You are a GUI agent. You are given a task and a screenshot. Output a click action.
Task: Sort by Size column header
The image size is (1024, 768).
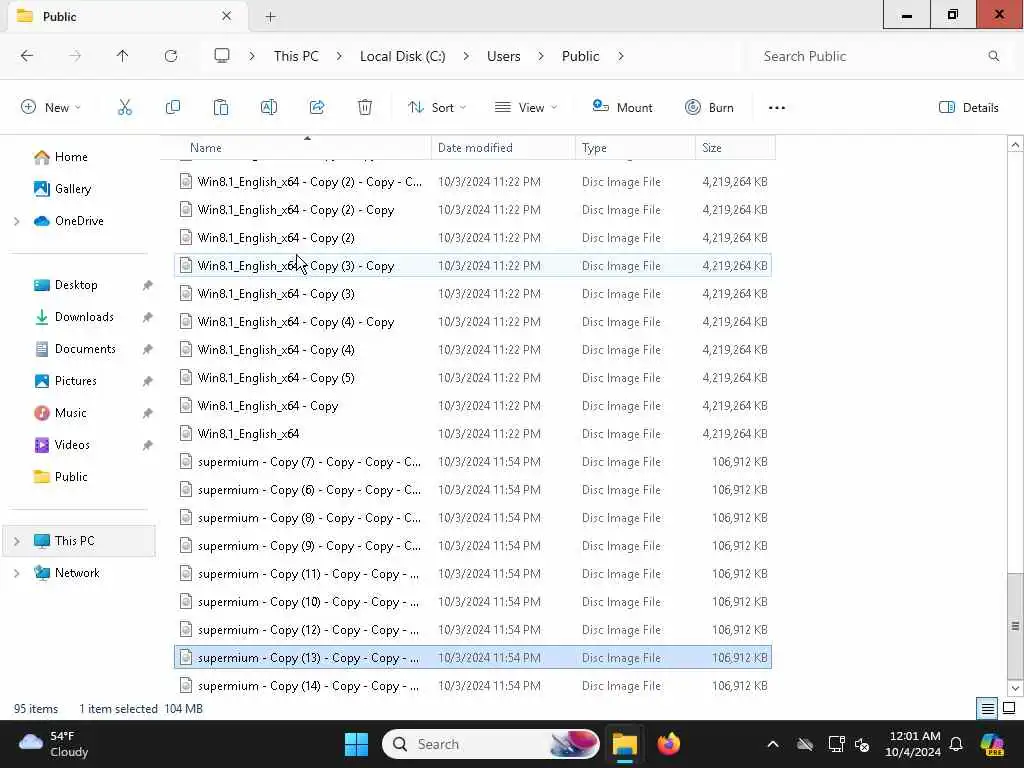pos(735,148)
